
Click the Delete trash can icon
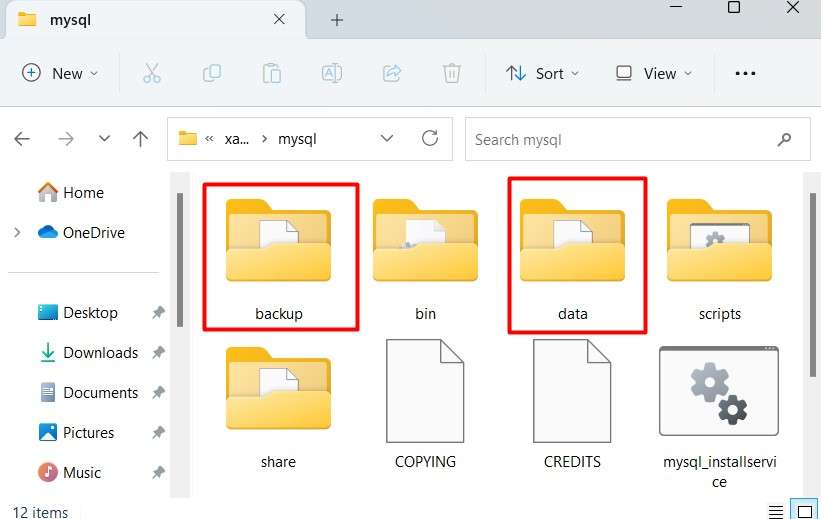(x=451, y=73)
